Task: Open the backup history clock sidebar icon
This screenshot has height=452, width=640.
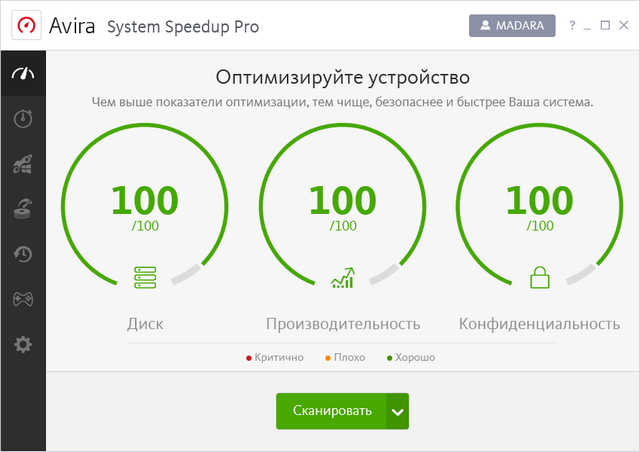Action: click(x=23, y=254)
